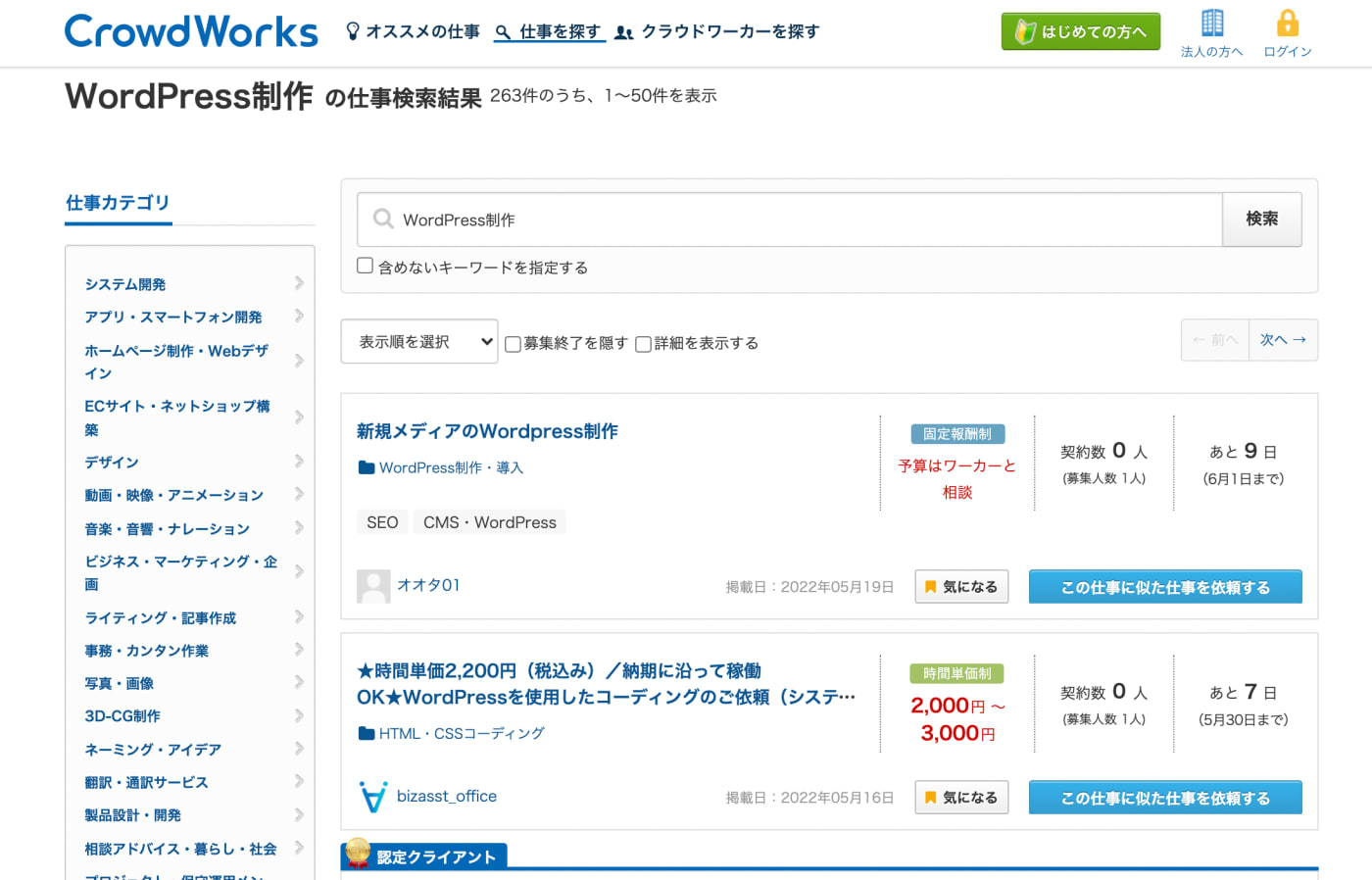
Task: Select 3D-CG制作 category link
Action: (x=122, y=716)
